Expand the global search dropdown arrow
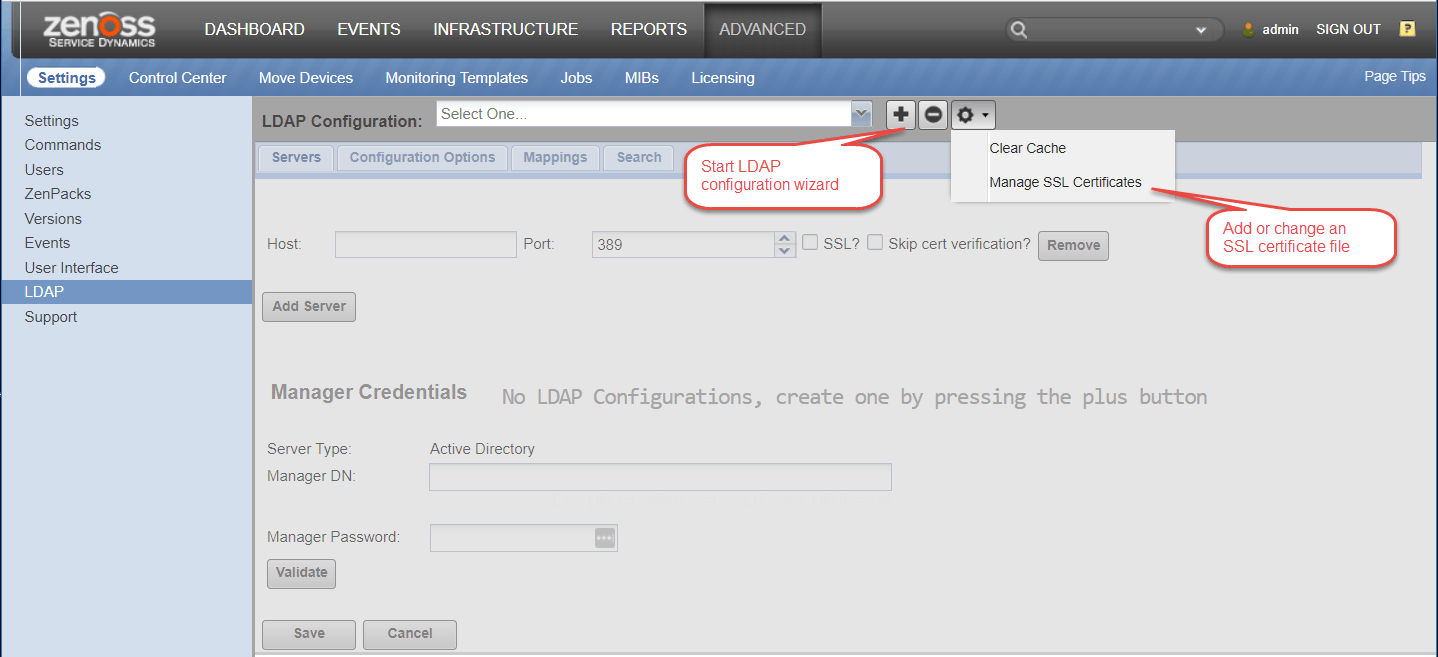 pyautogui.click(x=1200, y=29)
